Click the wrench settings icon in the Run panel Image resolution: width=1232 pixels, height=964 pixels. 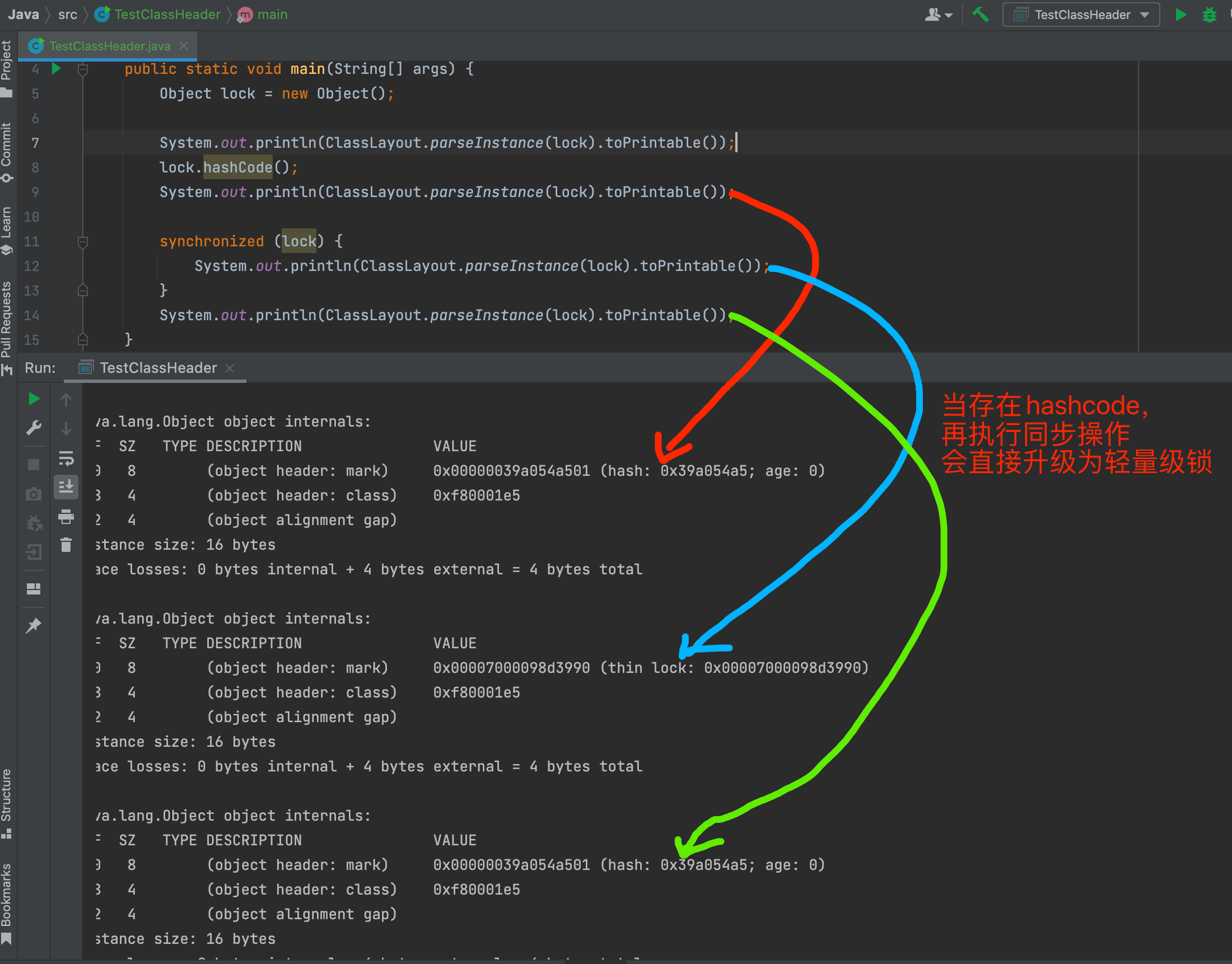[34, 428]
